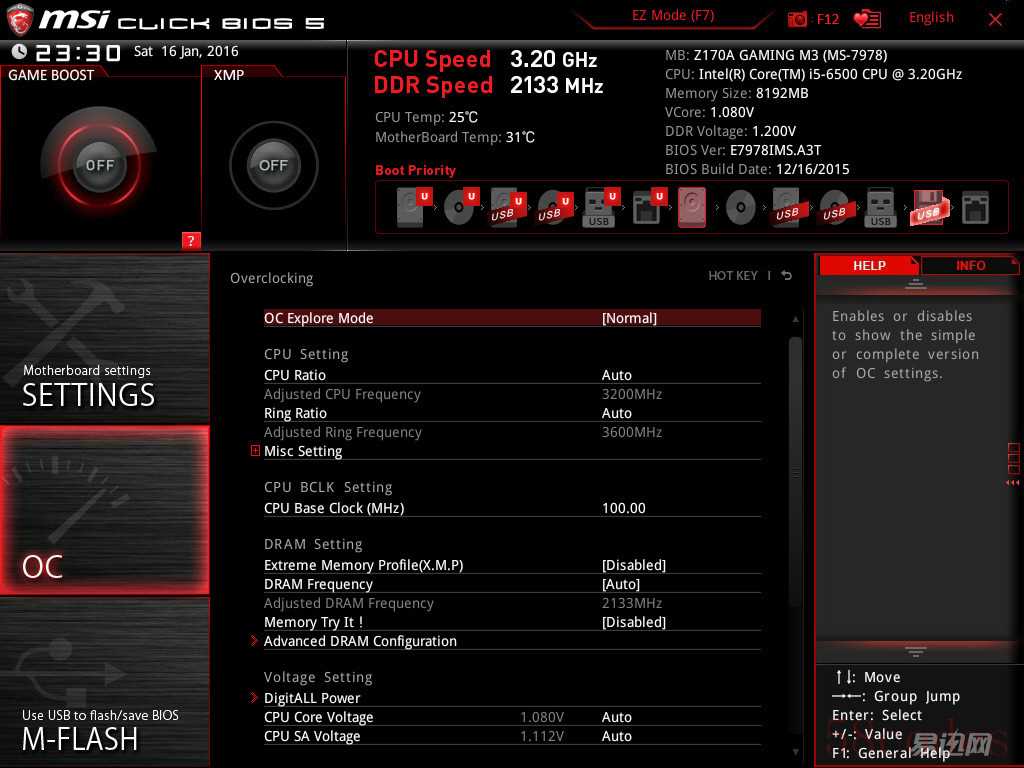Screen dimensions: 1024x768
Task: Change Memory Try It ! [Disabled] value
Action: point(633,622)
